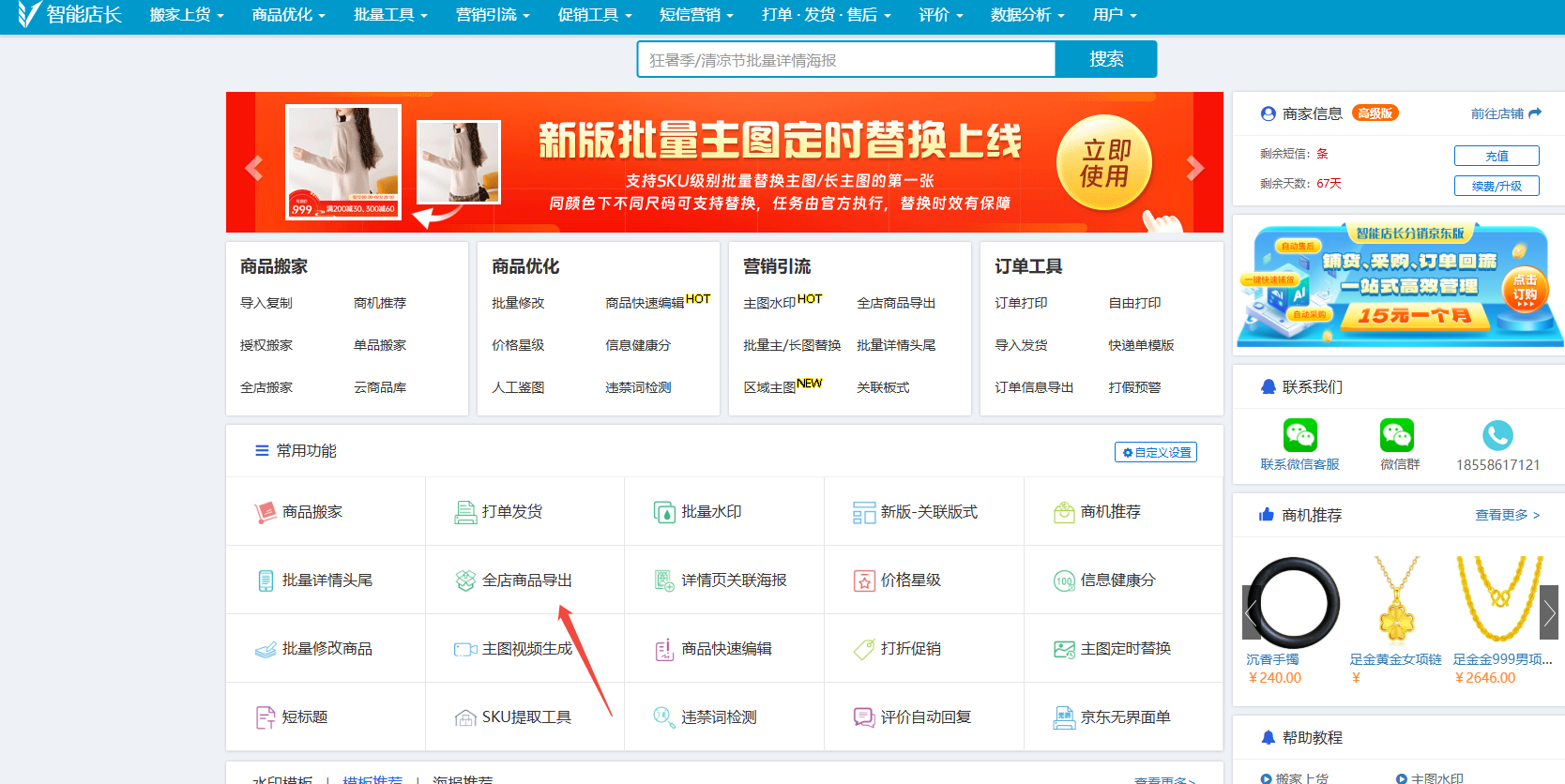Expand the 数据分析 dropdown menu

tap(1027, 15)
